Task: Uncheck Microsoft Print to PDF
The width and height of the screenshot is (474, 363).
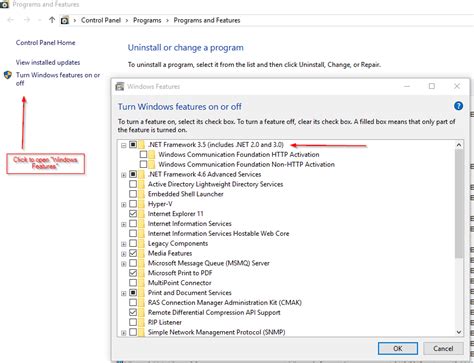Action: pos(133,273)
